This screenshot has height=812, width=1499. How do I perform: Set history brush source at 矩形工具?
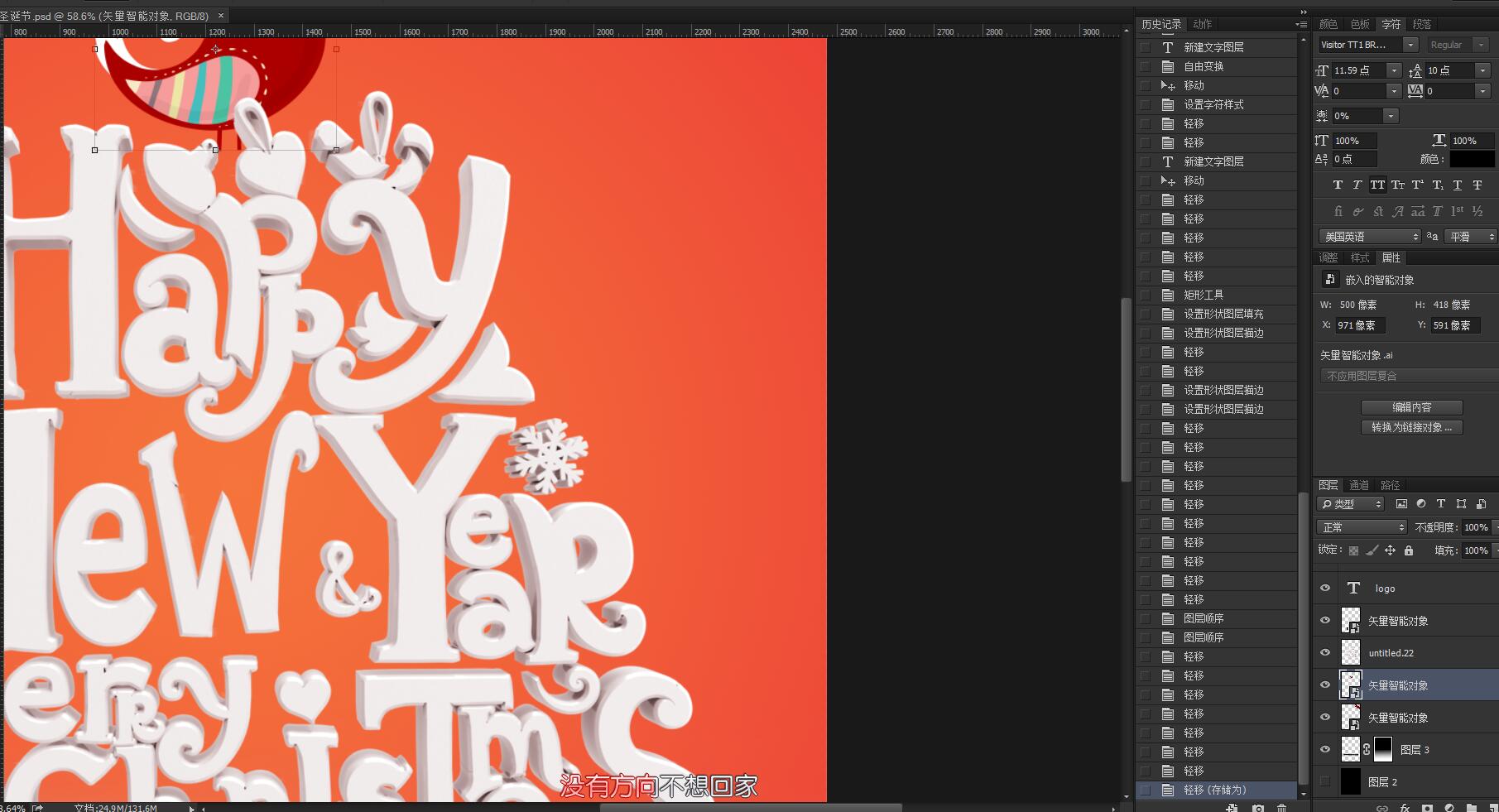(1146, 295)
